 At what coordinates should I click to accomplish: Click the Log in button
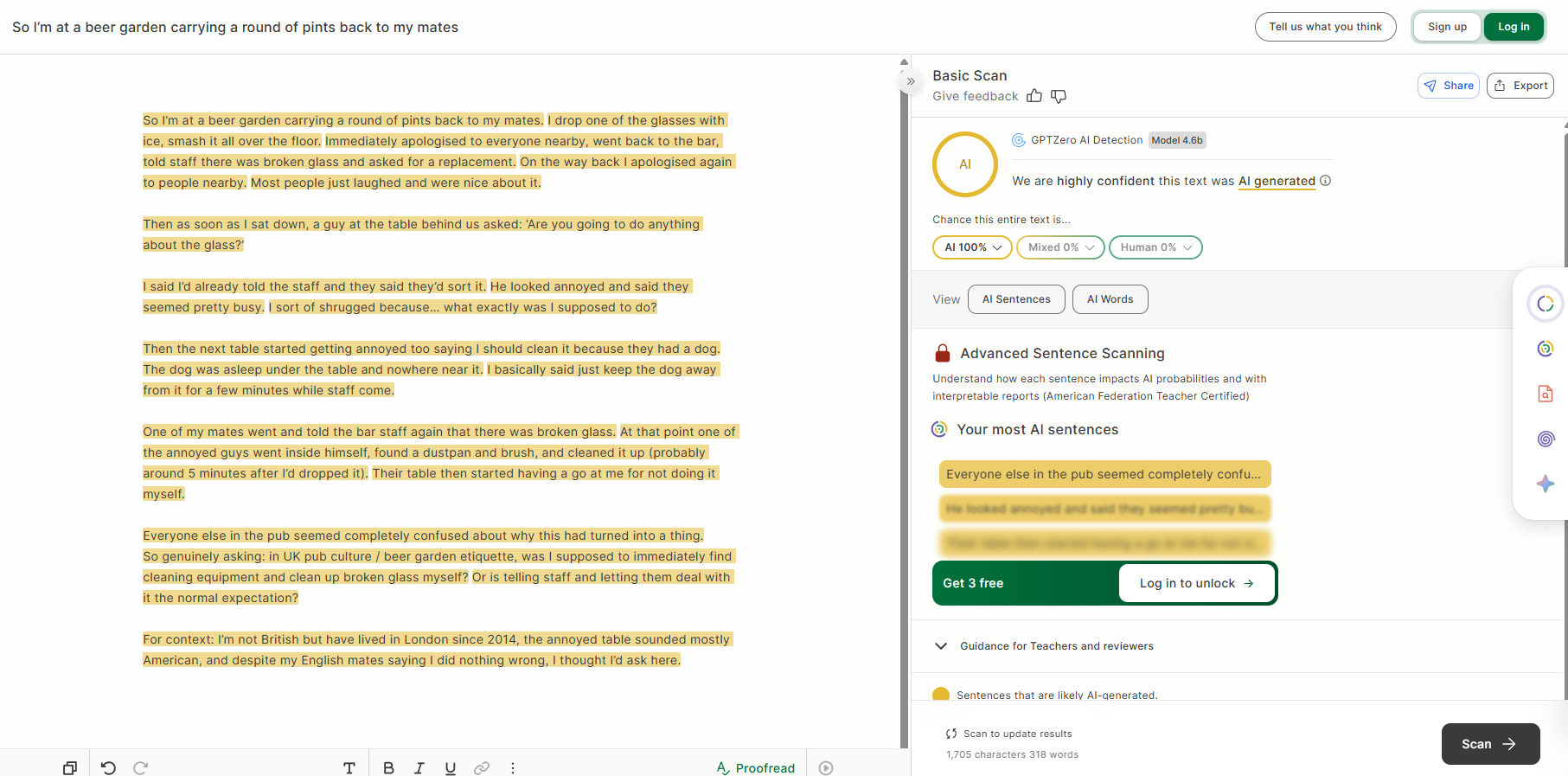[x=1514, y=27]
